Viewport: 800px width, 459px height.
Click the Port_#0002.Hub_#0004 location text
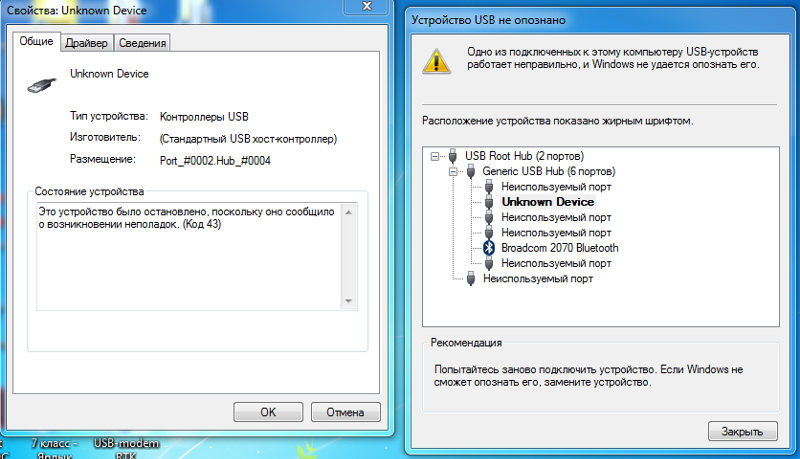(x=215, y=161)
